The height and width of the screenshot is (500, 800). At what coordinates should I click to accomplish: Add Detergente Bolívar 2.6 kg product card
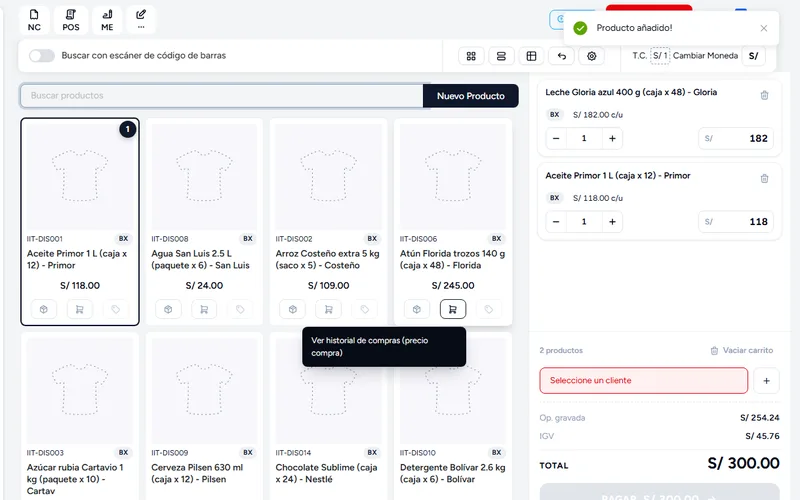[x=453, y=416]
